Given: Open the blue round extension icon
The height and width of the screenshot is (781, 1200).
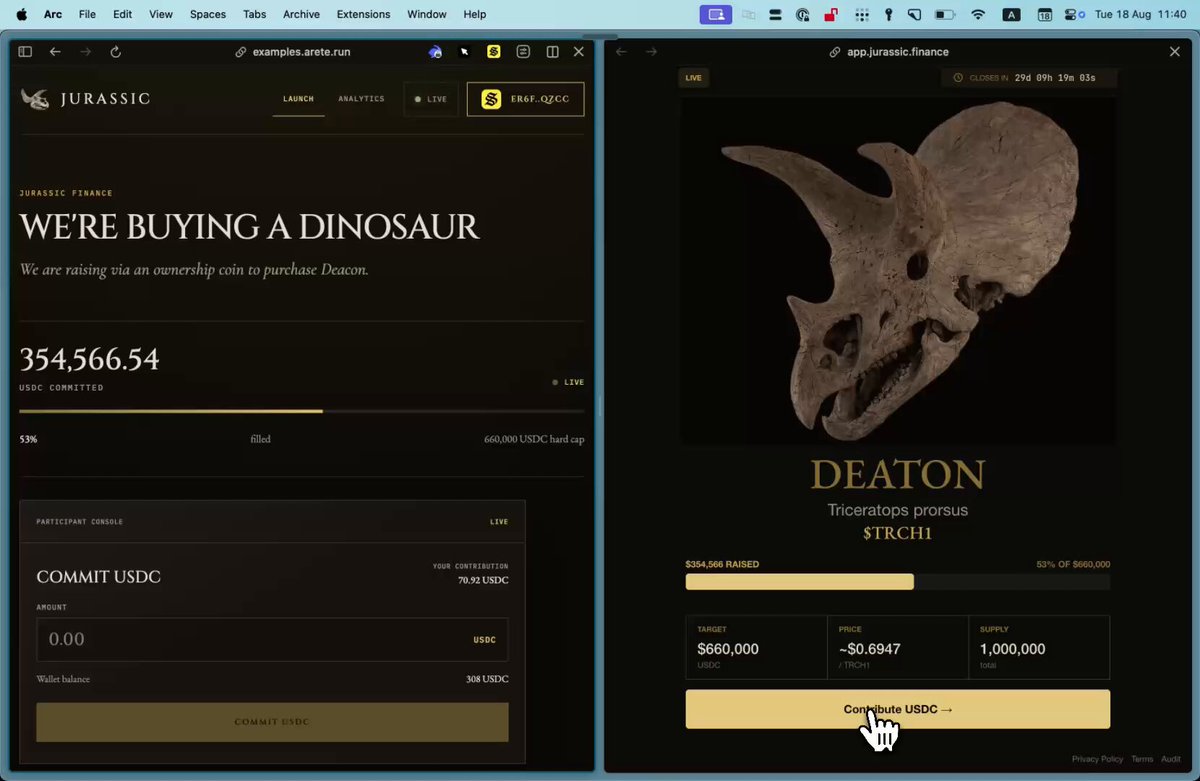Looking at the screenshot, I should coord(435,52).
